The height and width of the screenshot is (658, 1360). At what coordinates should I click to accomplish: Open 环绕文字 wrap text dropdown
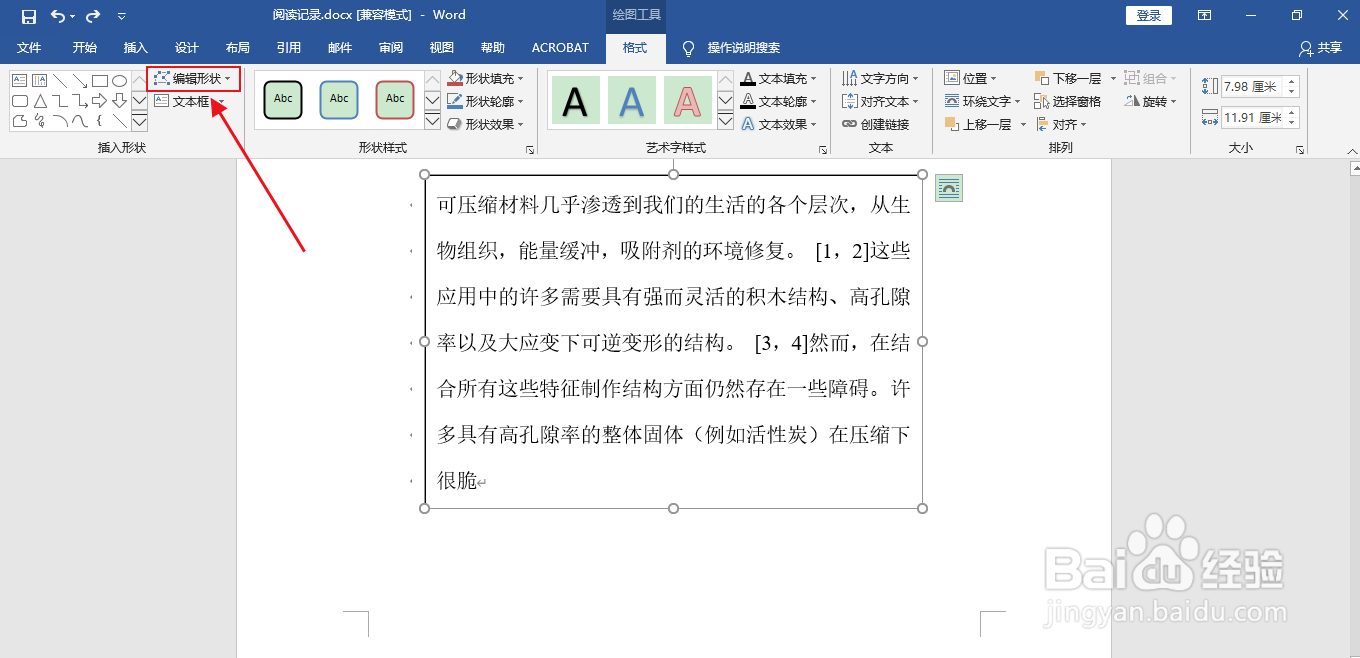(x=982, y=101)
